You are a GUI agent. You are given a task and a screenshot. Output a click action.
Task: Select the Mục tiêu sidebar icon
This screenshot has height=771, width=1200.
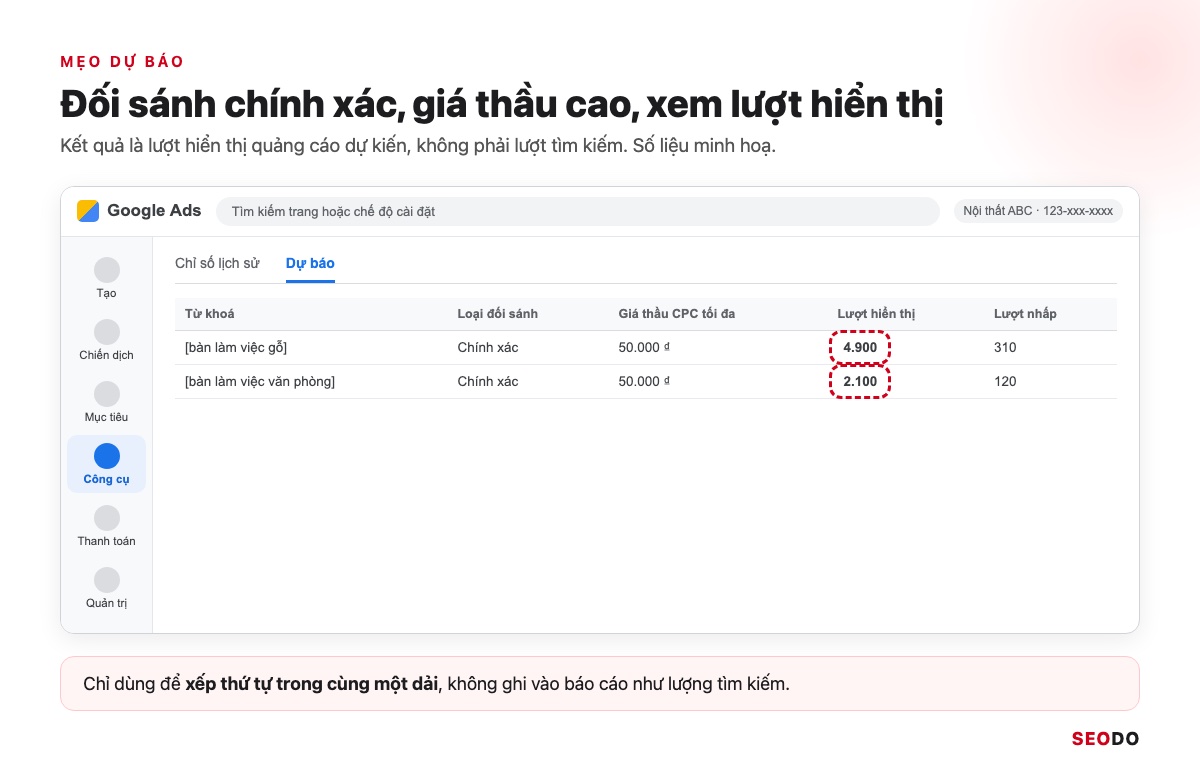coord(107,394)
